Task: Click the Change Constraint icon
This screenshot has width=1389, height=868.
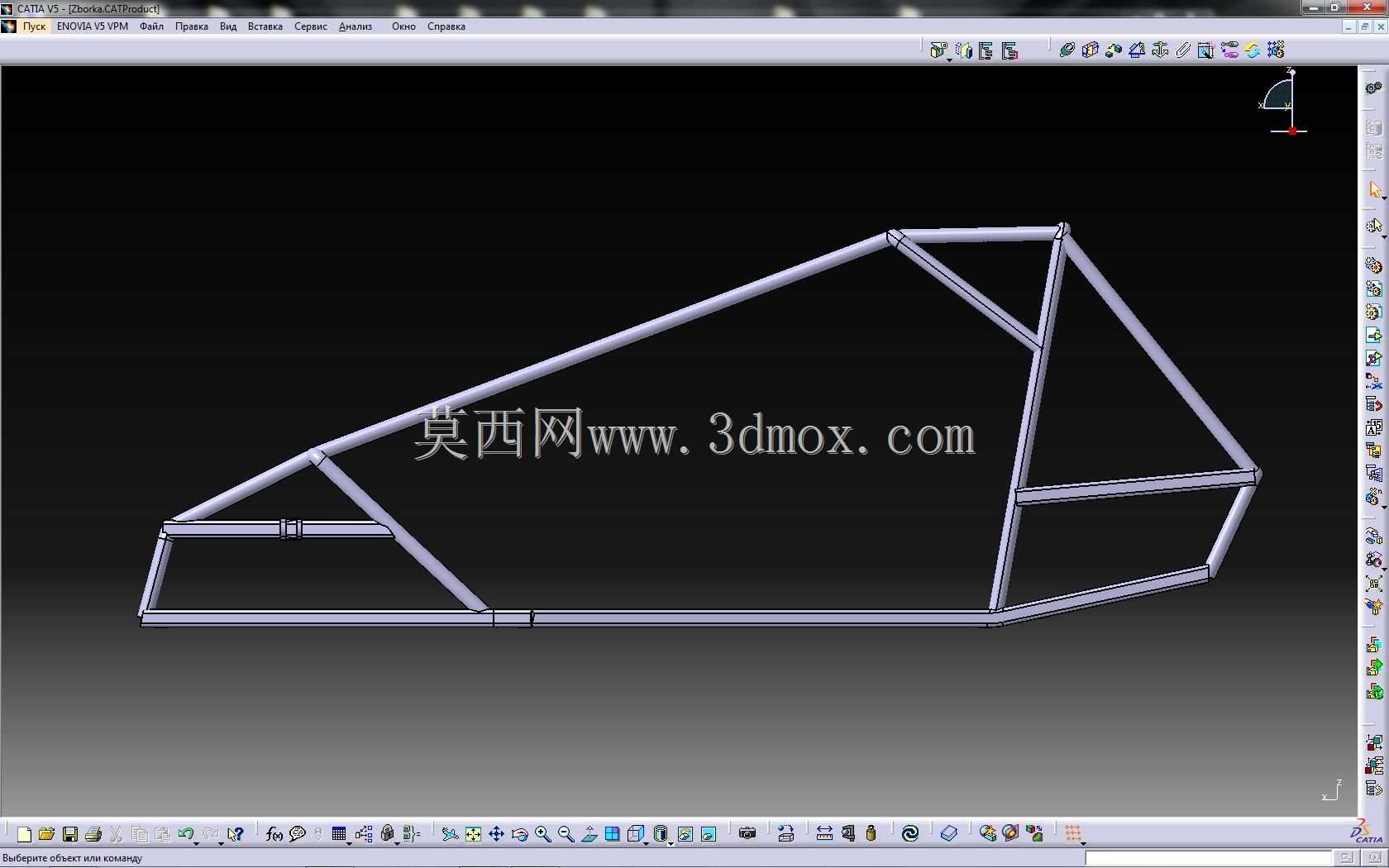Action: [1253, 50]
